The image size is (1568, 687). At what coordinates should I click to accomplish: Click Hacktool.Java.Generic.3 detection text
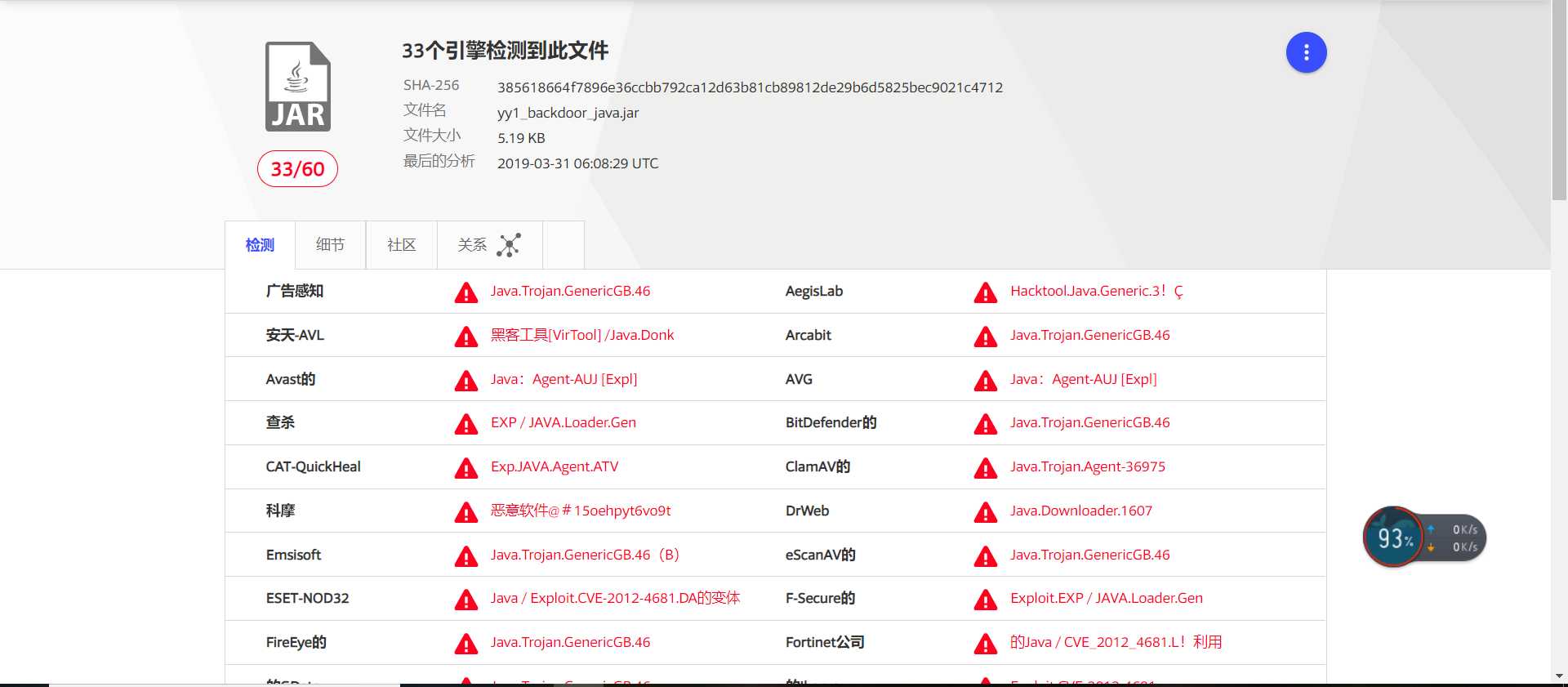tap(1096, 291)
